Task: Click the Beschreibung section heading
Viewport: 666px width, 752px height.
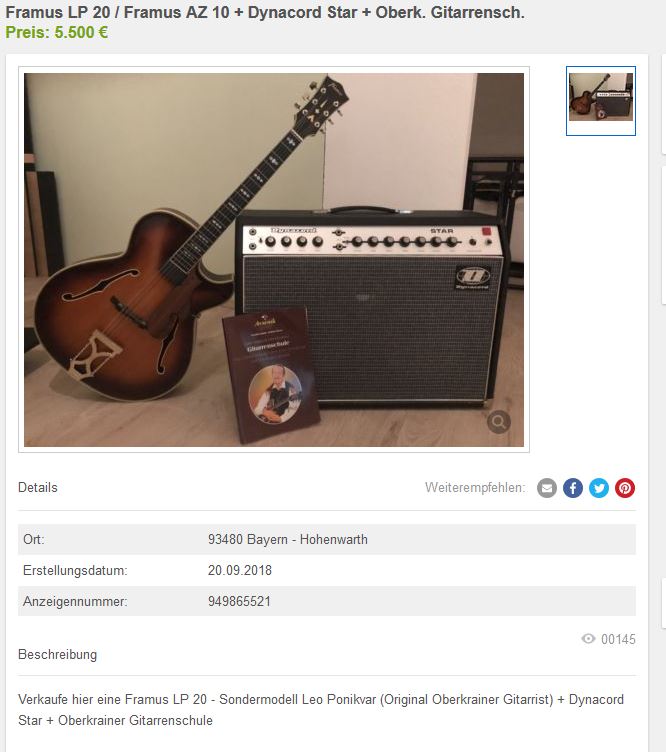Action: [x=58, y=655]
